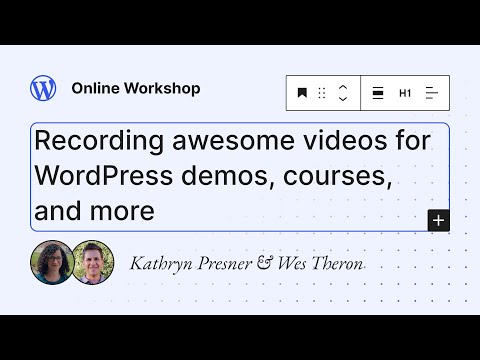This screenshot has width=480, height=360.
Task: Click the name "Wes Theron"
Action: tap(320, 263)
